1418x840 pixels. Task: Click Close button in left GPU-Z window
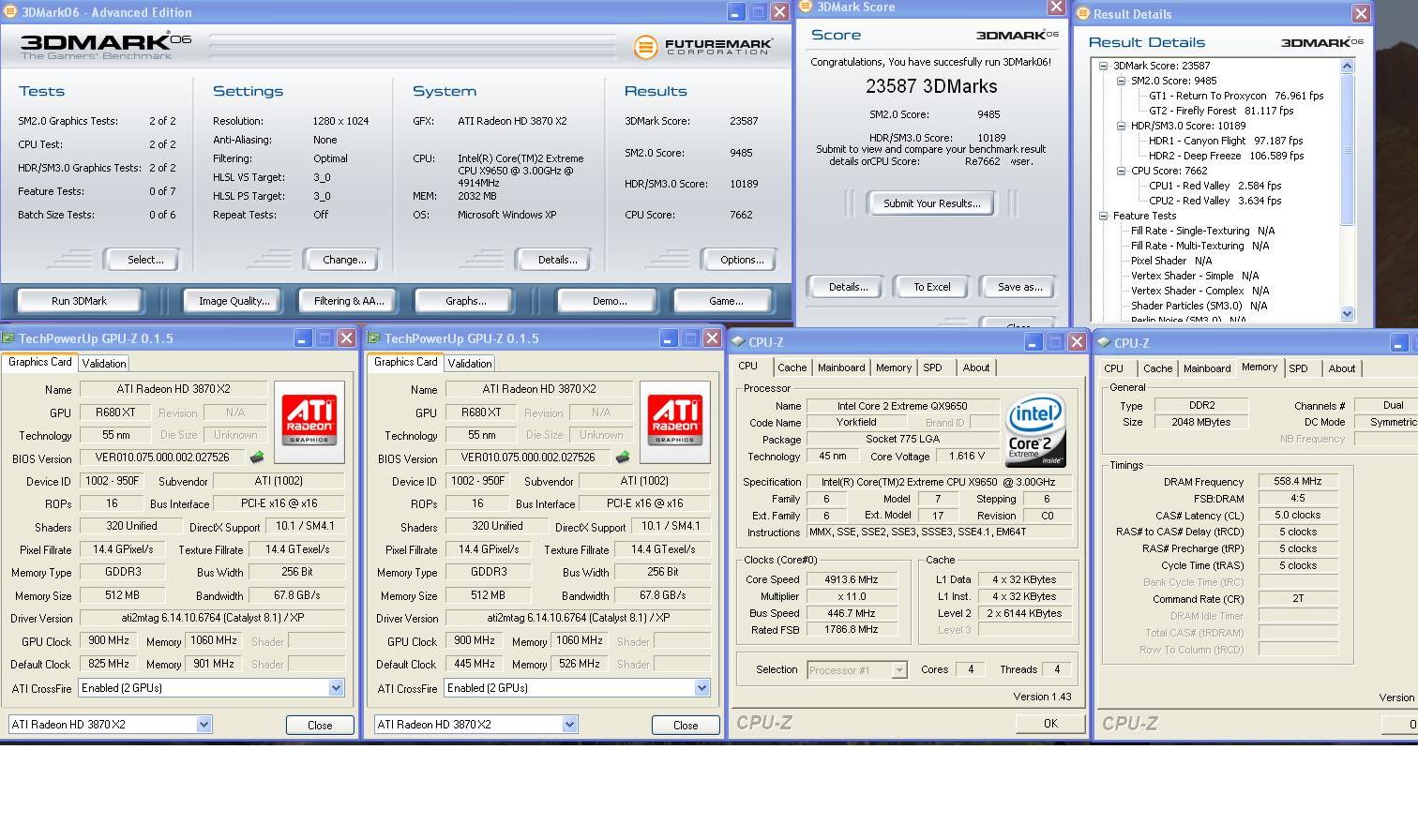[x=320, y=726]
